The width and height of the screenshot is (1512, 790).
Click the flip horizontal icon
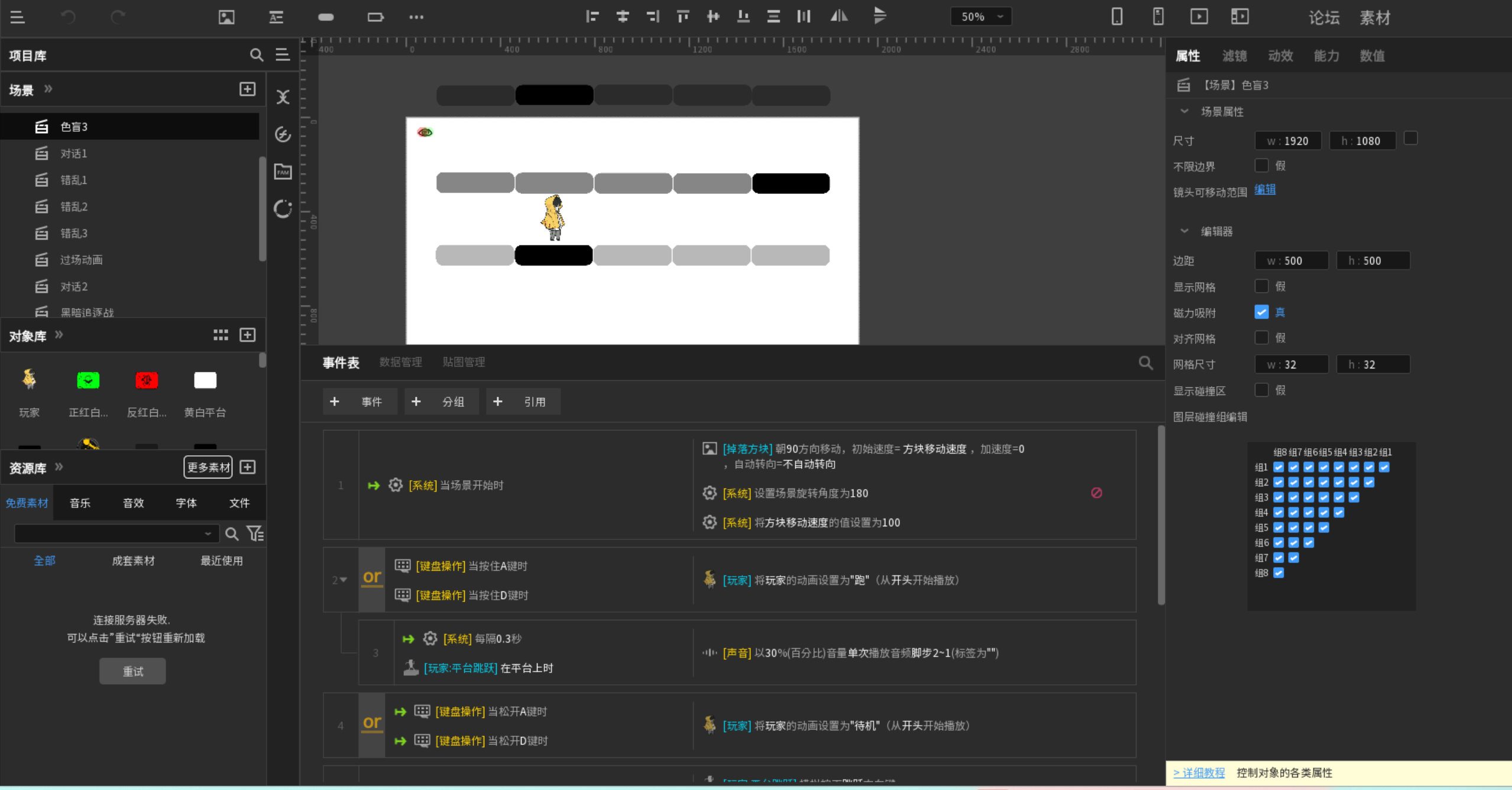tap(838, 17)
